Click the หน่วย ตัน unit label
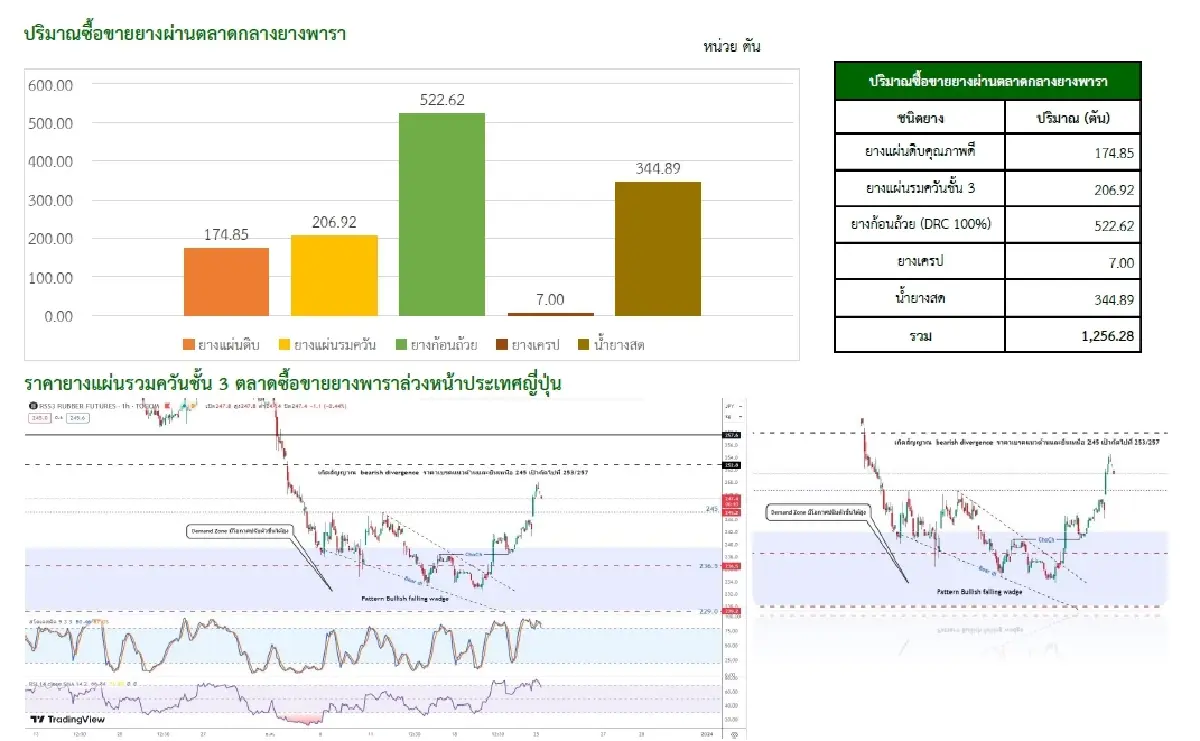The height and width of the screenshot is (741, 1200). click(732, 46)
